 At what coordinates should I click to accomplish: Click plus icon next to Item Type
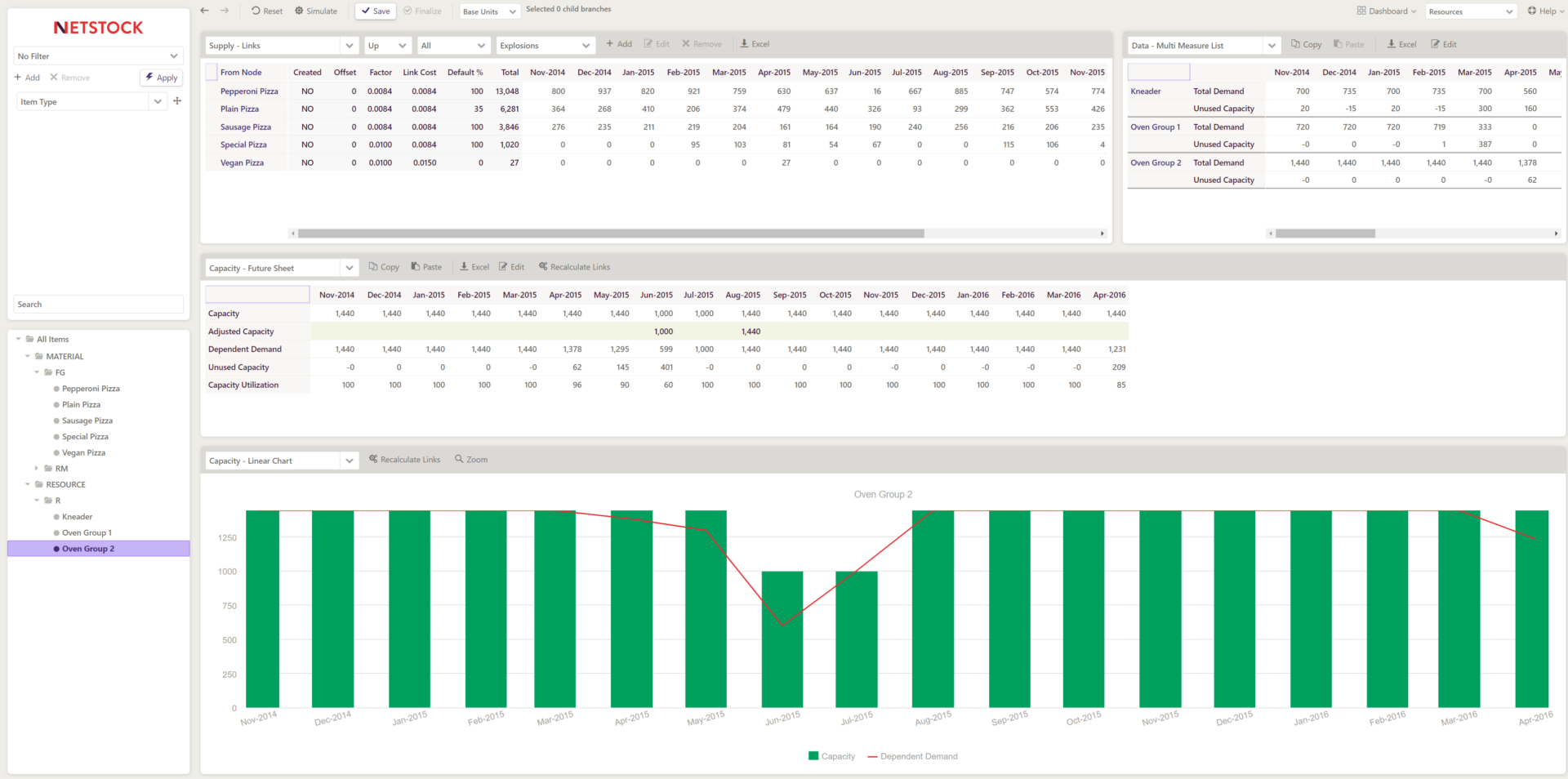coord(177,101)
